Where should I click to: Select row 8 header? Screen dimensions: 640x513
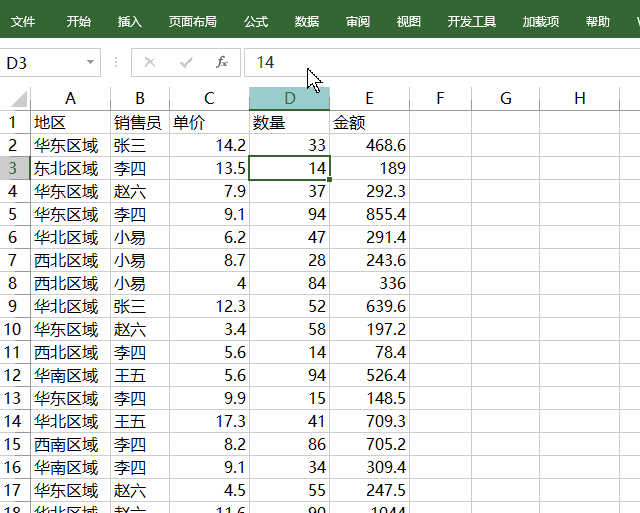[x=15, y=283]
